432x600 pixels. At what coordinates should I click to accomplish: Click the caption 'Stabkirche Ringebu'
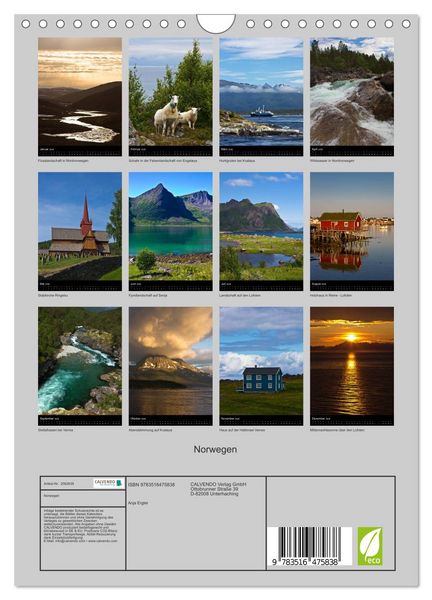point(53,295)
